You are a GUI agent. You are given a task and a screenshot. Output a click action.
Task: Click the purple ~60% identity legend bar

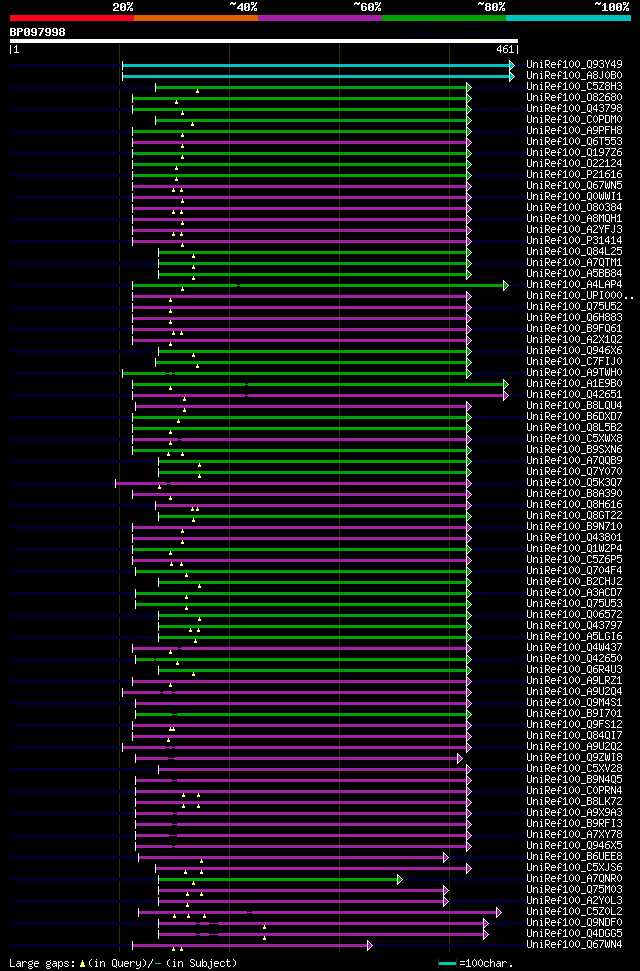pyautogui.click(x=320, y=18)
